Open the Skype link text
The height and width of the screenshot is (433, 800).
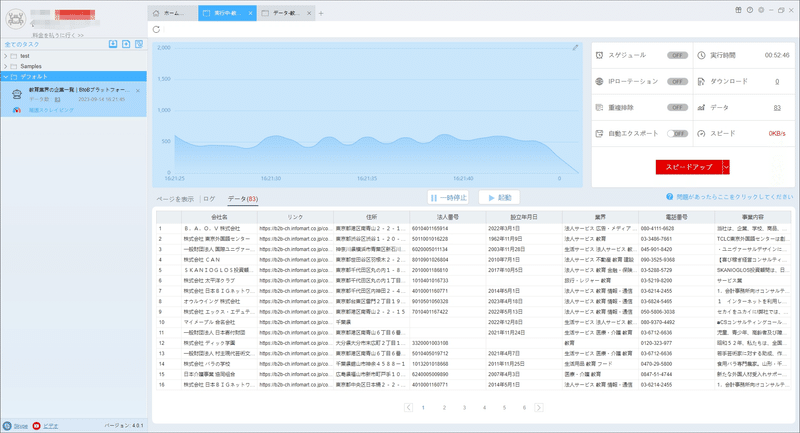[20, 426]
